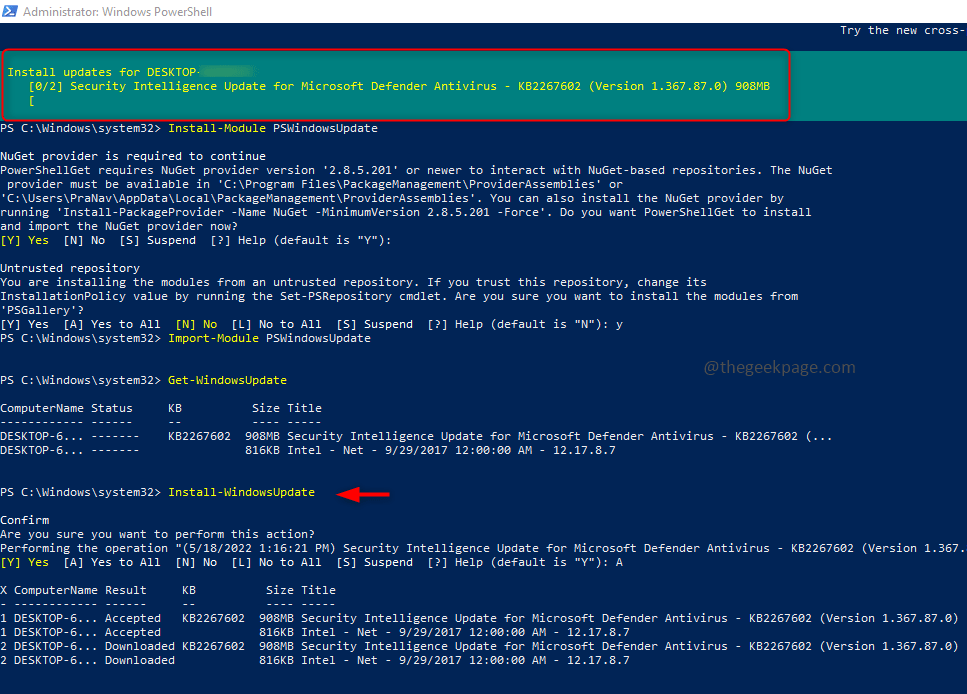This screenshot has height=694, width=967.
Task: Click the 'Try the new cross-' message top right
Action: point(901,29)
